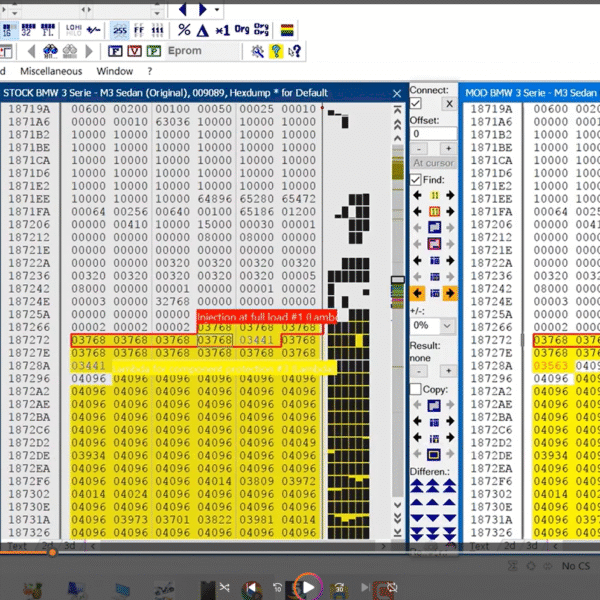This screenshot has height=600, width=600.
Task: Toggle LoHi/HiLo byte order icon
Action: [73, 30]
